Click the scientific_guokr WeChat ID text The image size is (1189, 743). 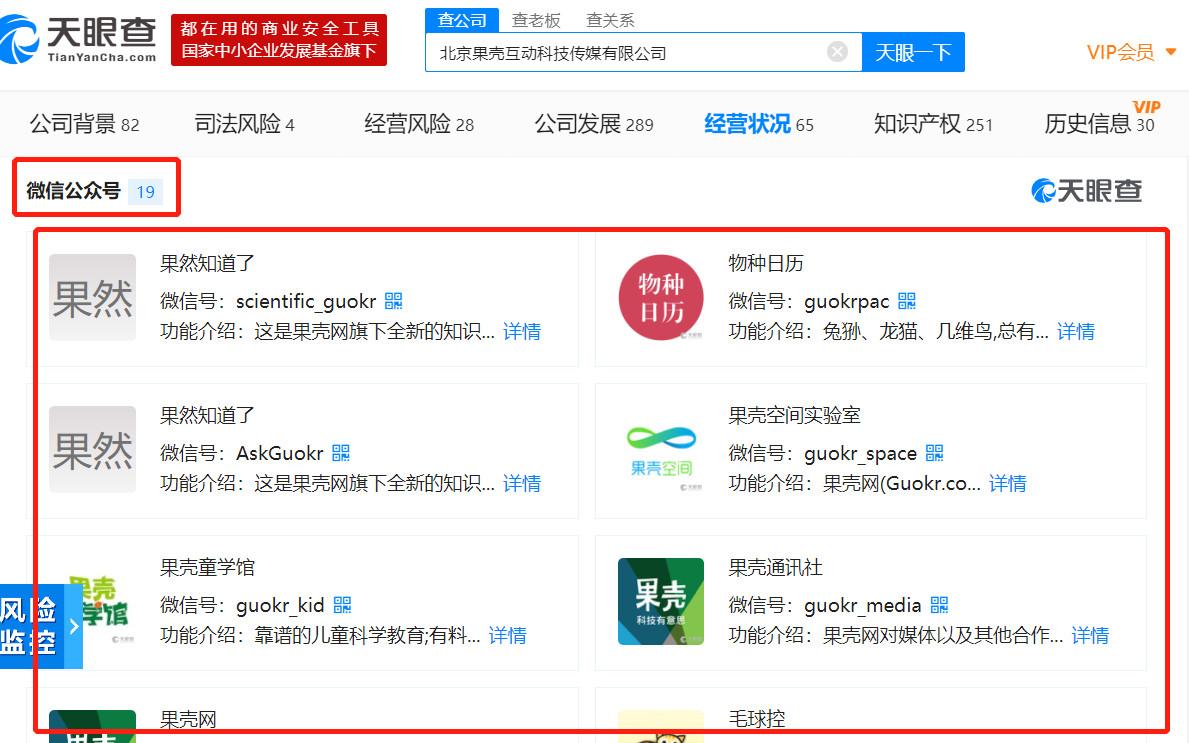tap(306, 301)
